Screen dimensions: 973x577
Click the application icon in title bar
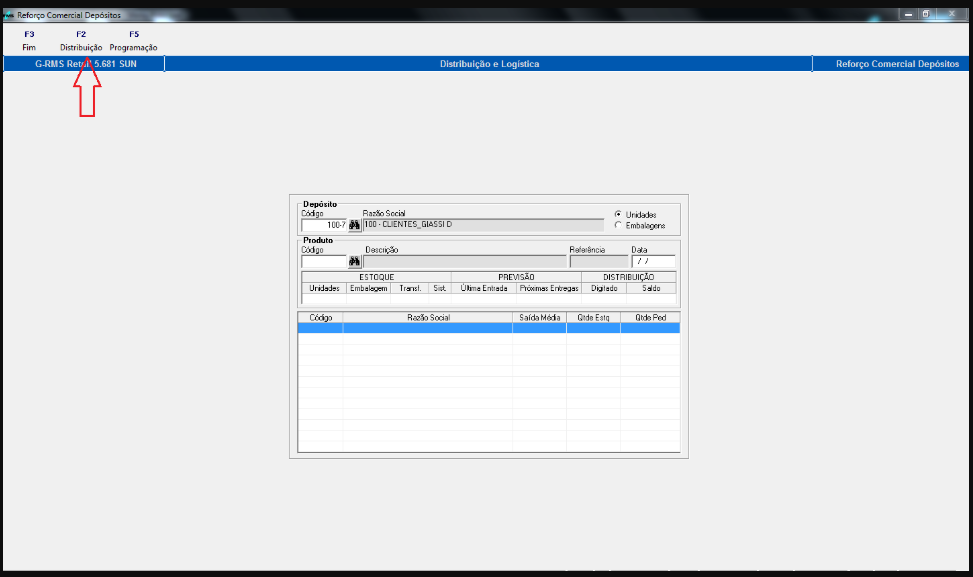click(9, 15)
